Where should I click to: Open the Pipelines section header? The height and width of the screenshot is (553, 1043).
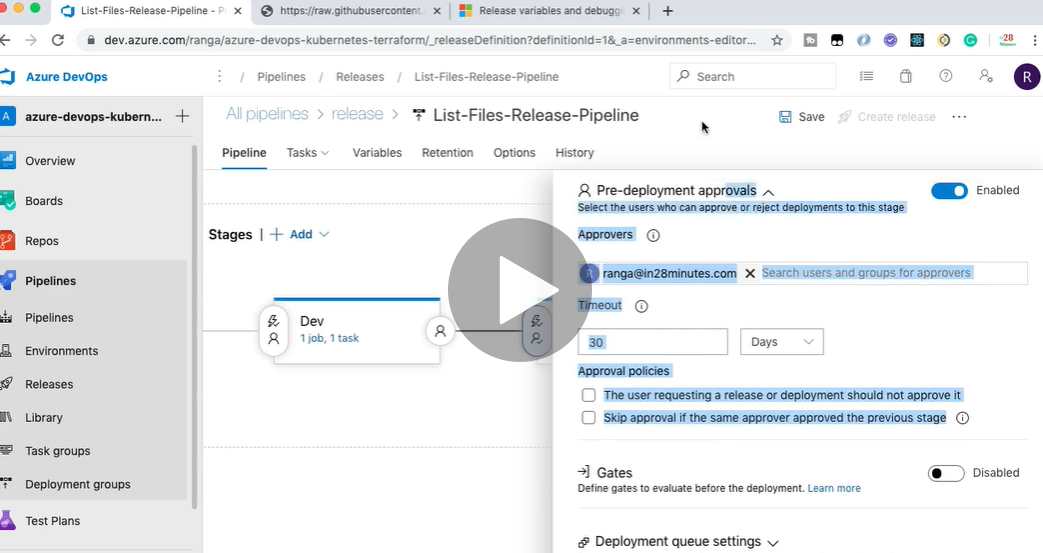(51, 281)
